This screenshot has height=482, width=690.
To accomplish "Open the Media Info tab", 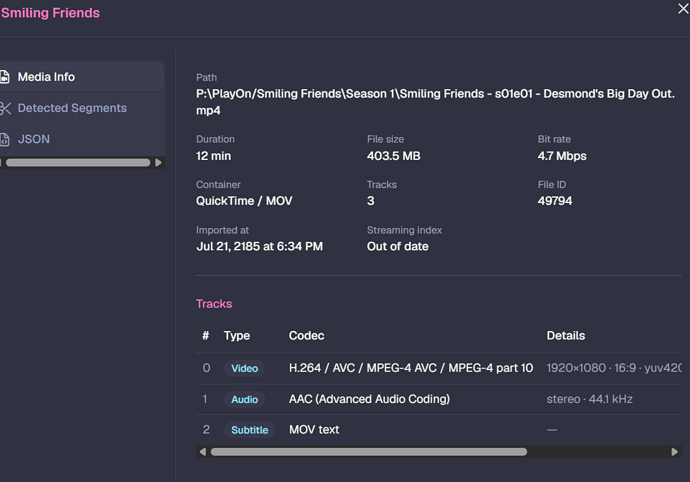I will click(81, 77).
